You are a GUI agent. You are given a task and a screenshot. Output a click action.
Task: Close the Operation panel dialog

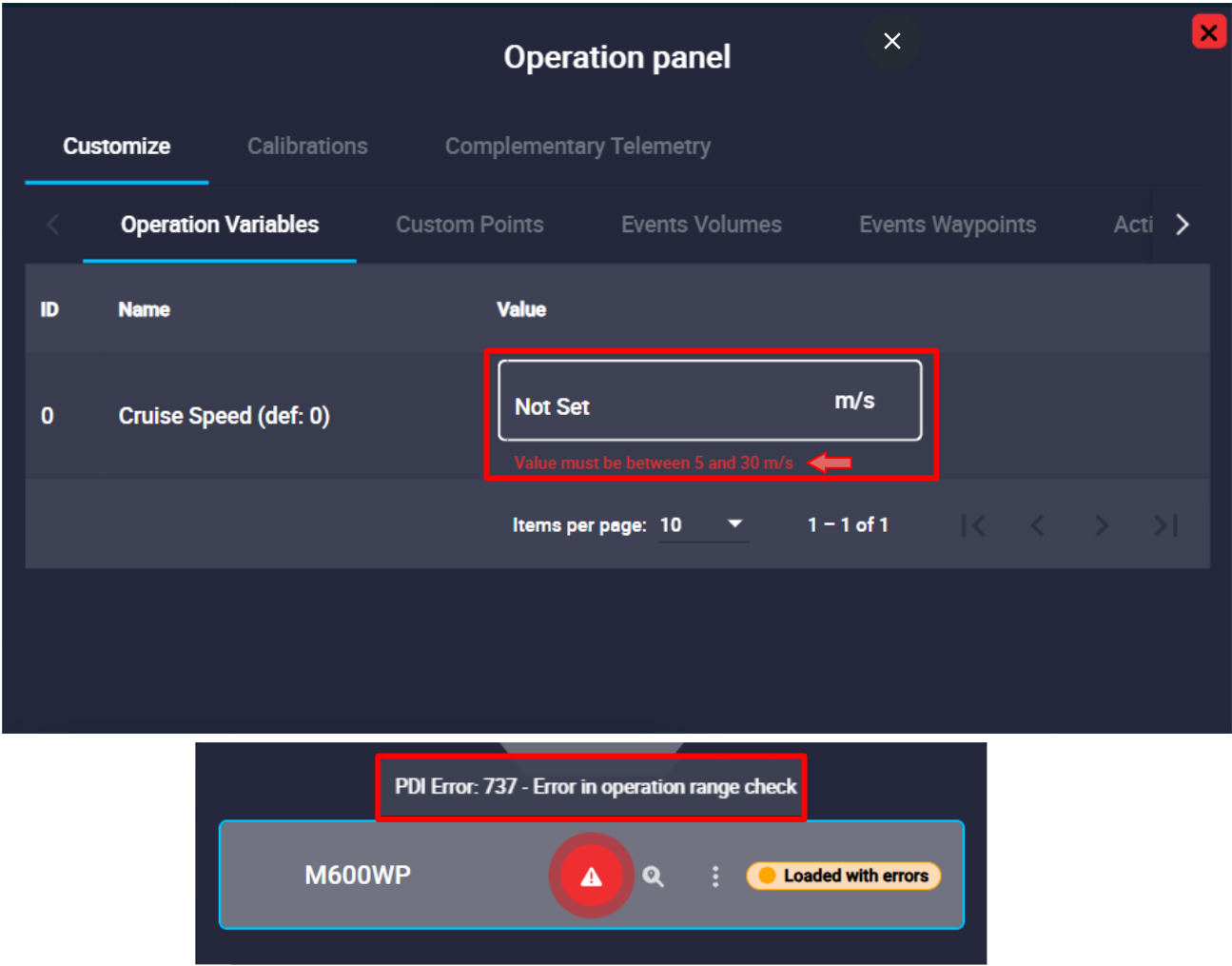pos(891,41)
